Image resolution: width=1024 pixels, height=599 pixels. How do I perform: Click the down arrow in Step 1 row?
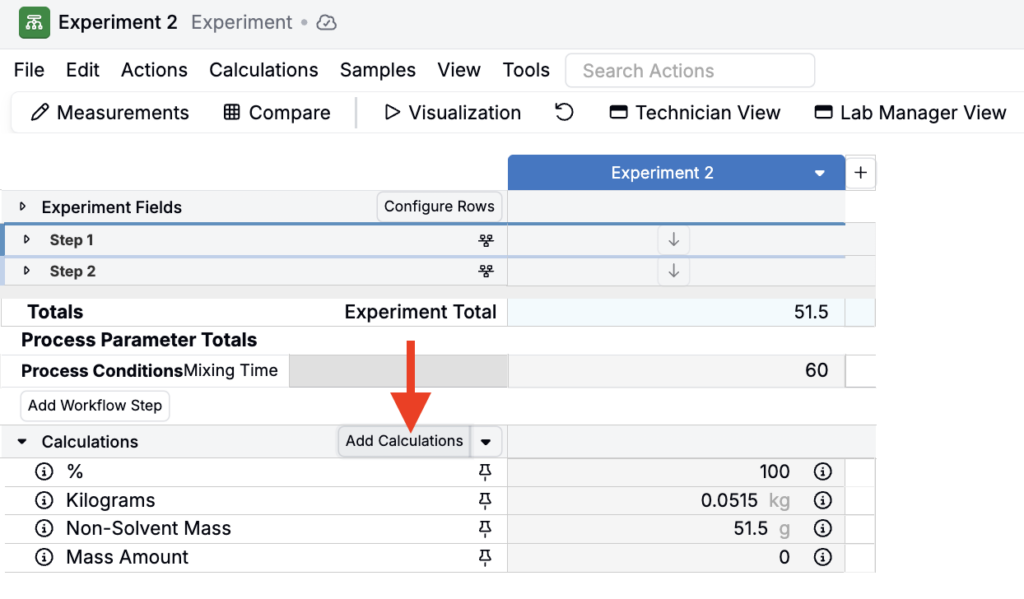pyautogui.click(x=673, y=240)
